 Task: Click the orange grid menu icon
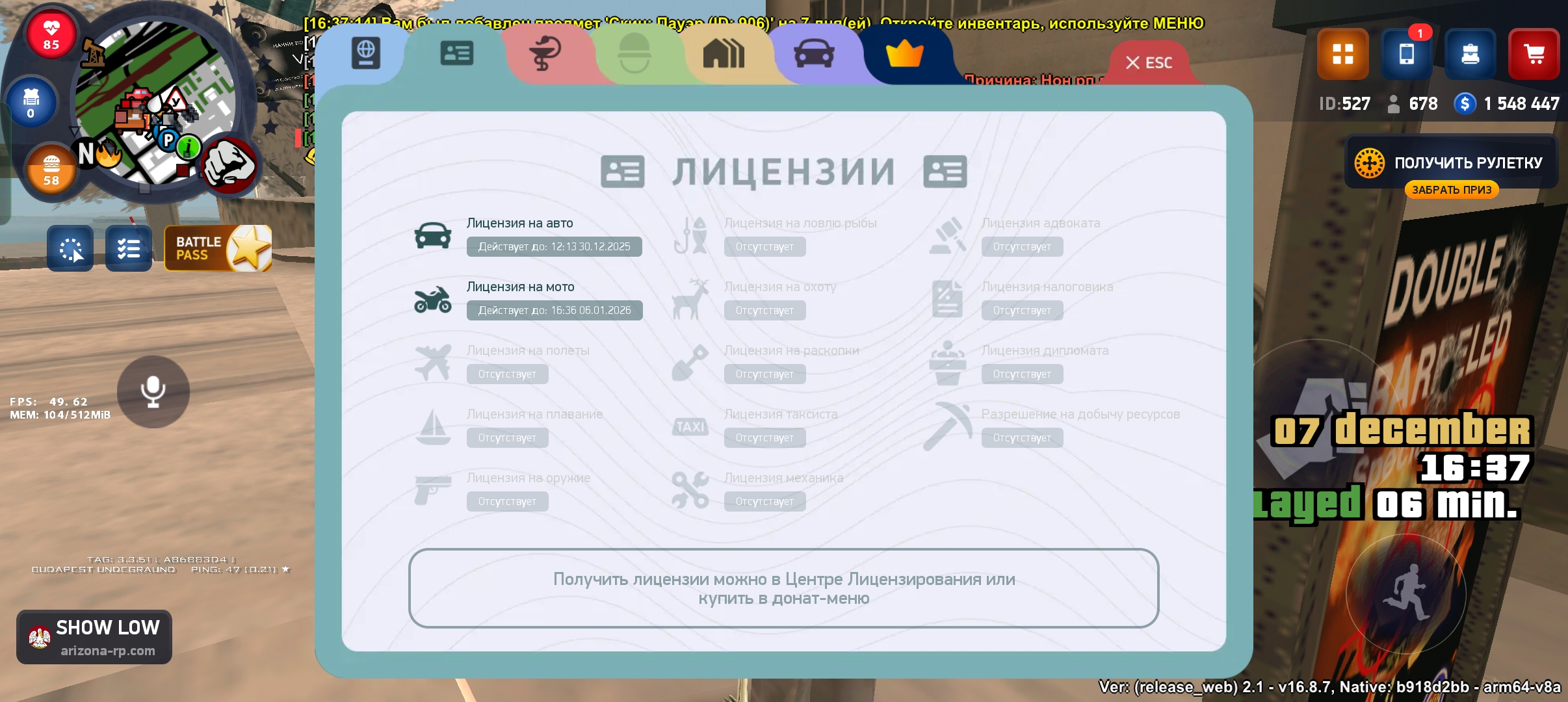point(1342,54)
